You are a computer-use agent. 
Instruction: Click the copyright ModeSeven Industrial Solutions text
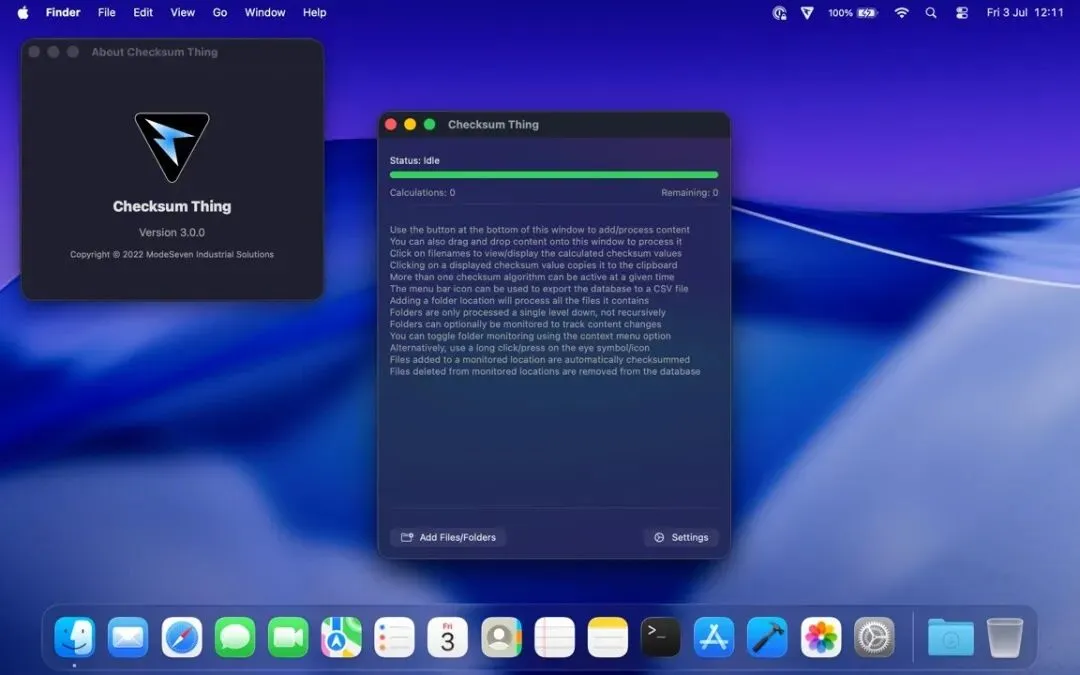tap(172, 254)
